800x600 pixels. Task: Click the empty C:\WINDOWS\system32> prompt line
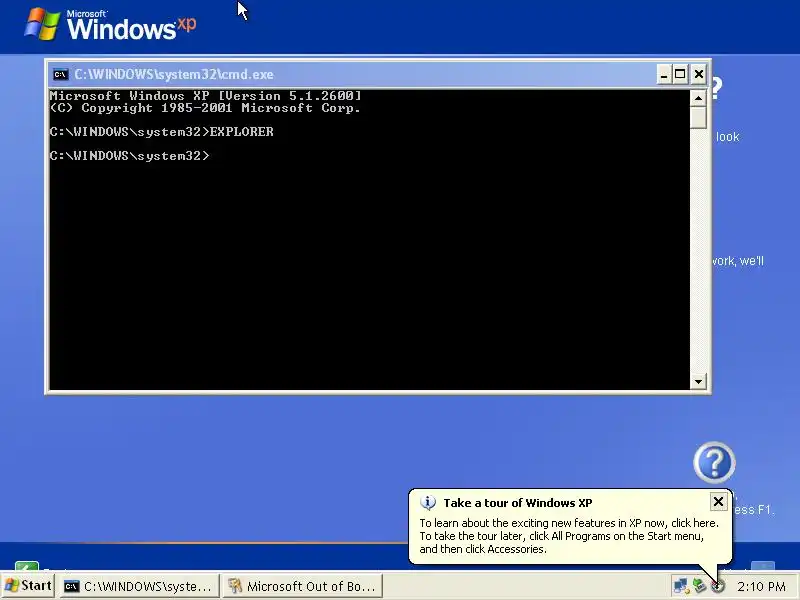tap(130, 156)
